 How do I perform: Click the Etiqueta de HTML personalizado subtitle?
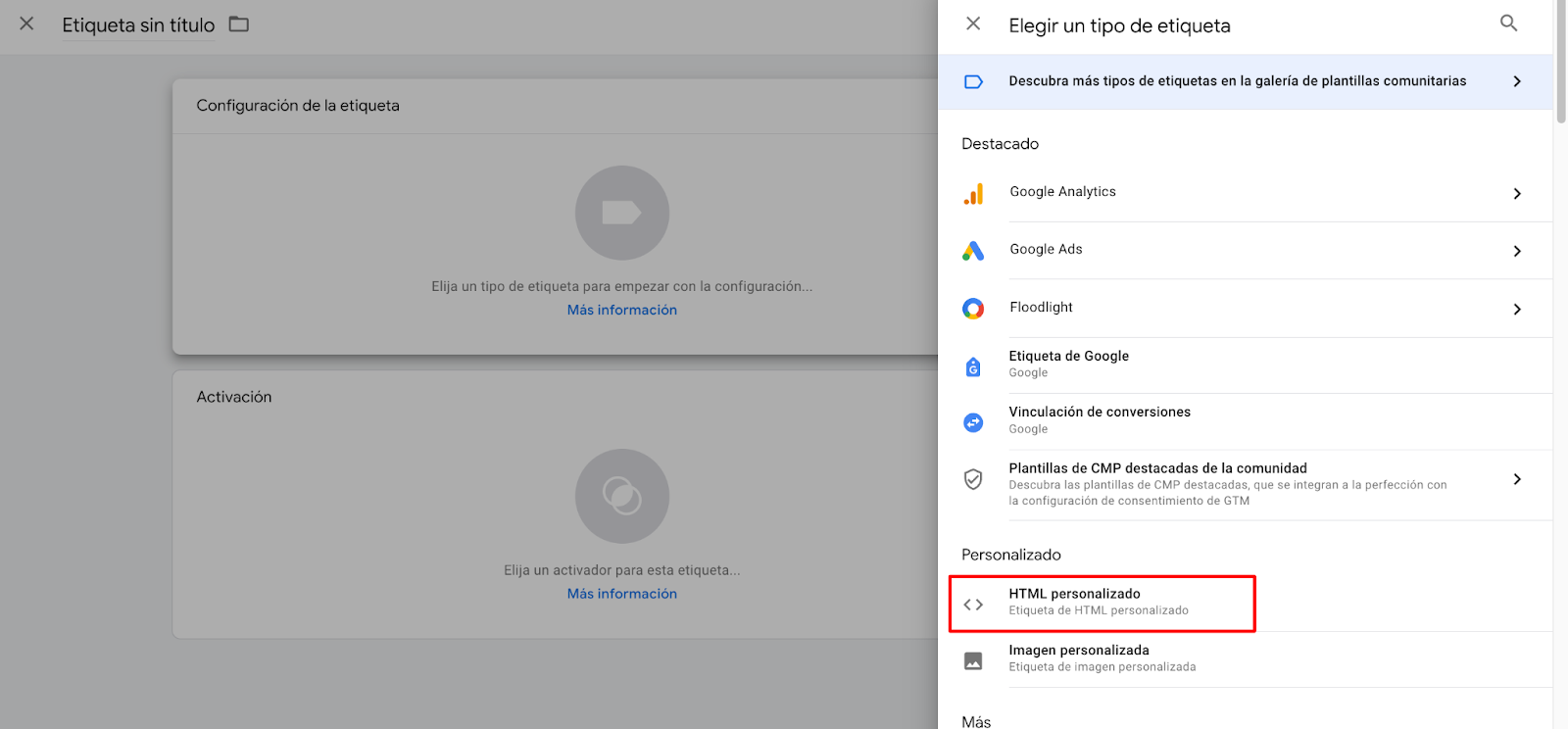1099,610
